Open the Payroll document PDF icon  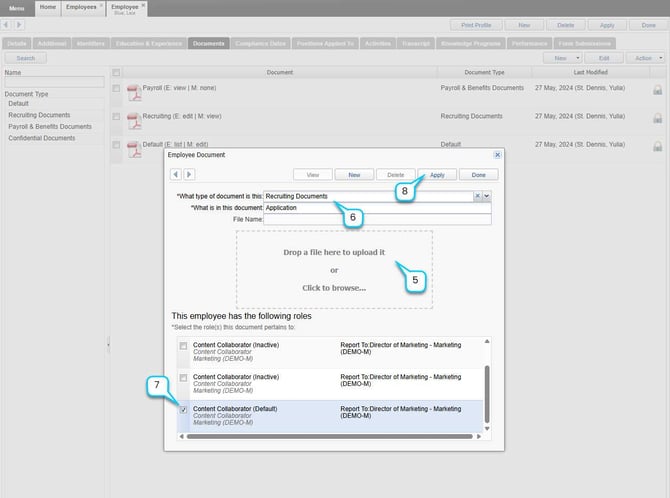pyautogui.click(x=133, y=91)
